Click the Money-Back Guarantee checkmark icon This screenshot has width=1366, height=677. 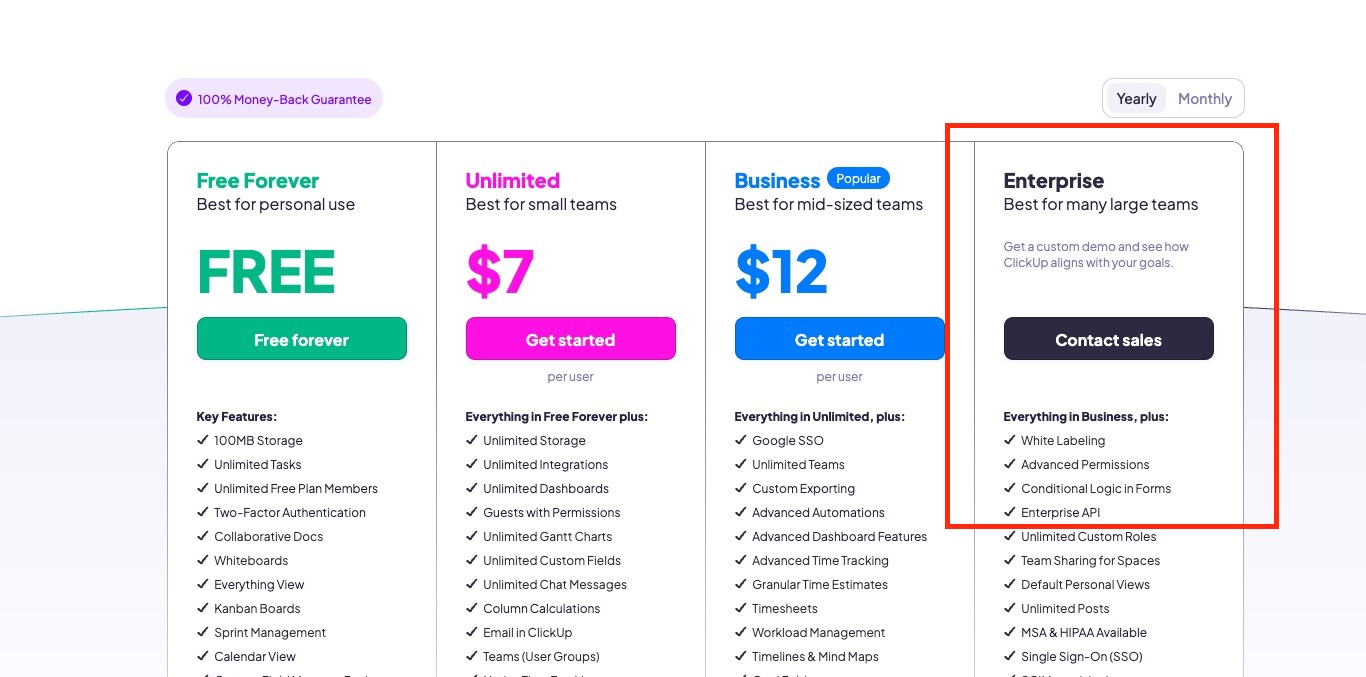pos(184,98)
